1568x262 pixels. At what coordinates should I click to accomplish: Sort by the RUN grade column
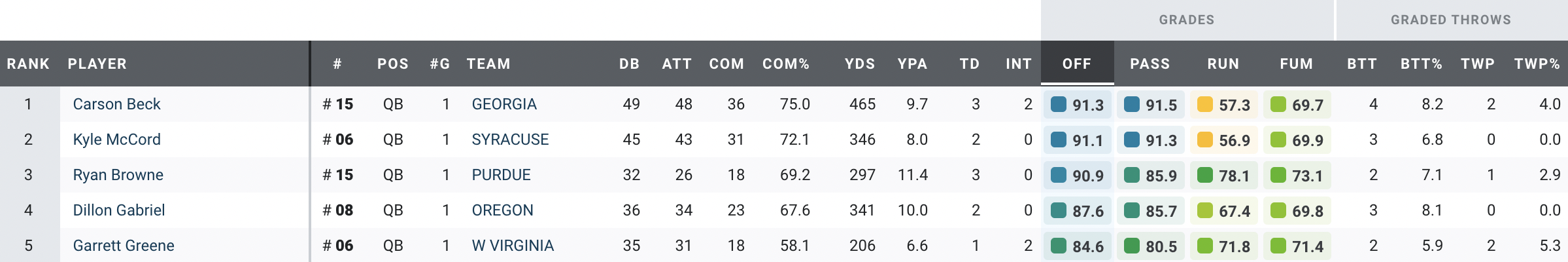[1223, 64]
